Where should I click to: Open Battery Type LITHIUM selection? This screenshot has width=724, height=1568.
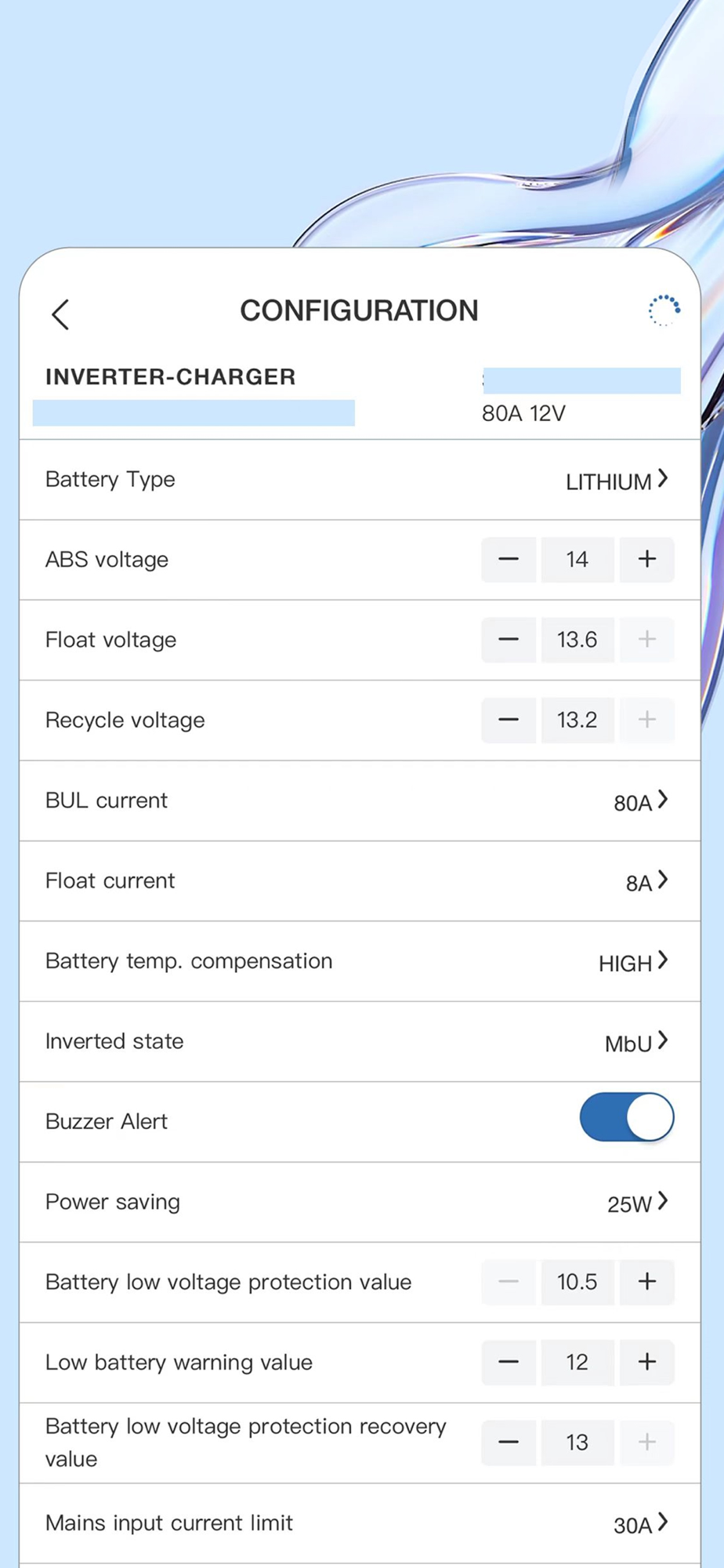coord(617,481)
